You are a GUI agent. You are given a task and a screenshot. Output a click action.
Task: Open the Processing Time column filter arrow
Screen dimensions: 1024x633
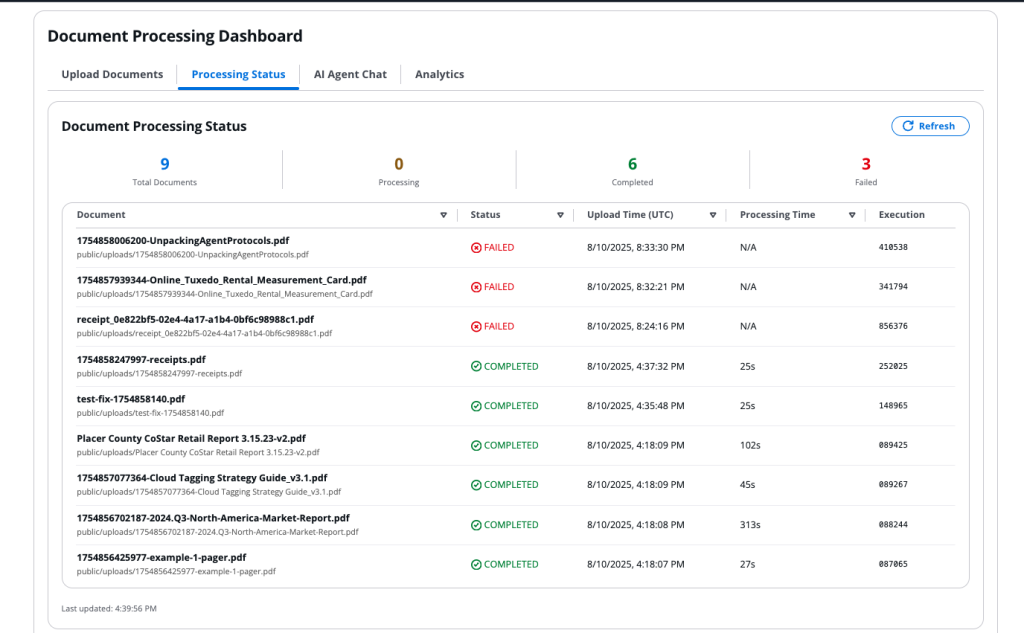pos(852,215)
